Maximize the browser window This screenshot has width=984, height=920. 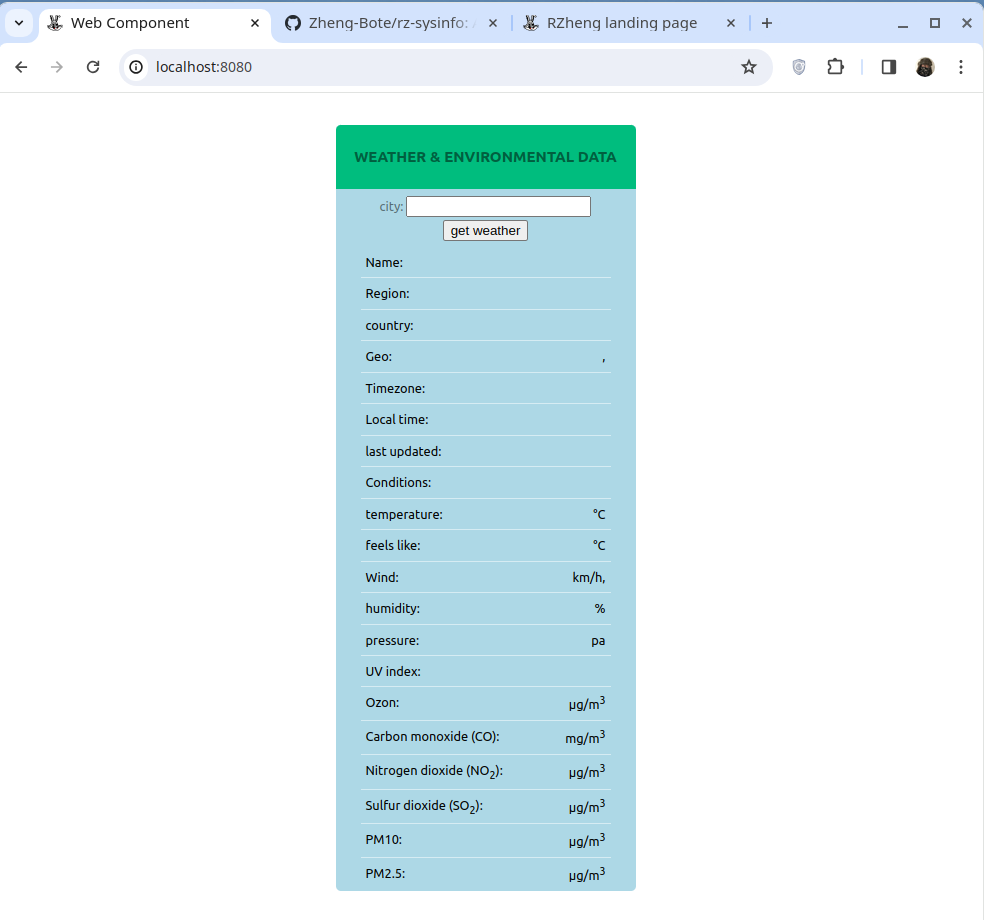[x=934, y=23]
